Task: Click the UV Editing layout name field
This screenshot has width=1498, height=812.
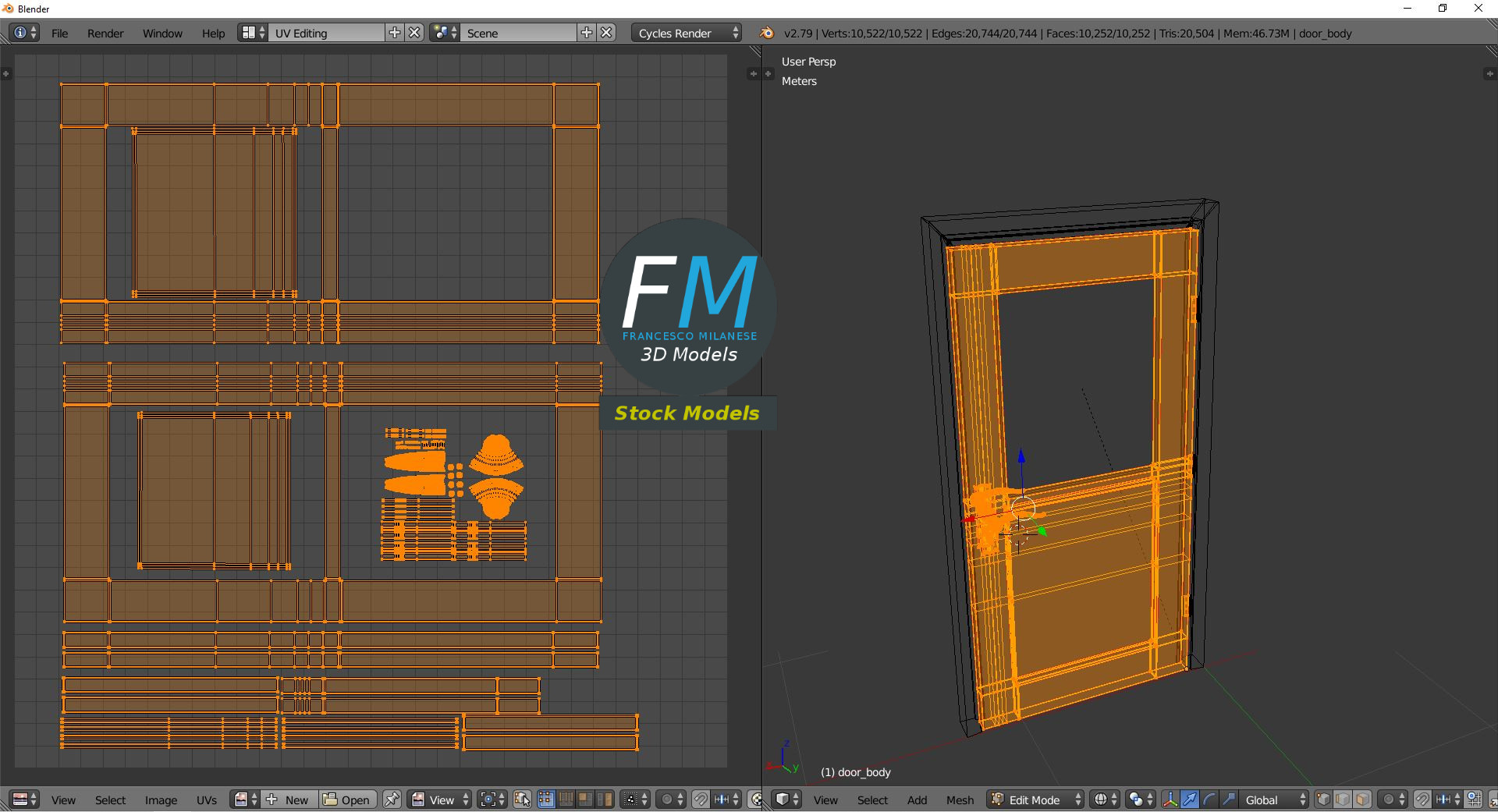Action: point(327,33)
